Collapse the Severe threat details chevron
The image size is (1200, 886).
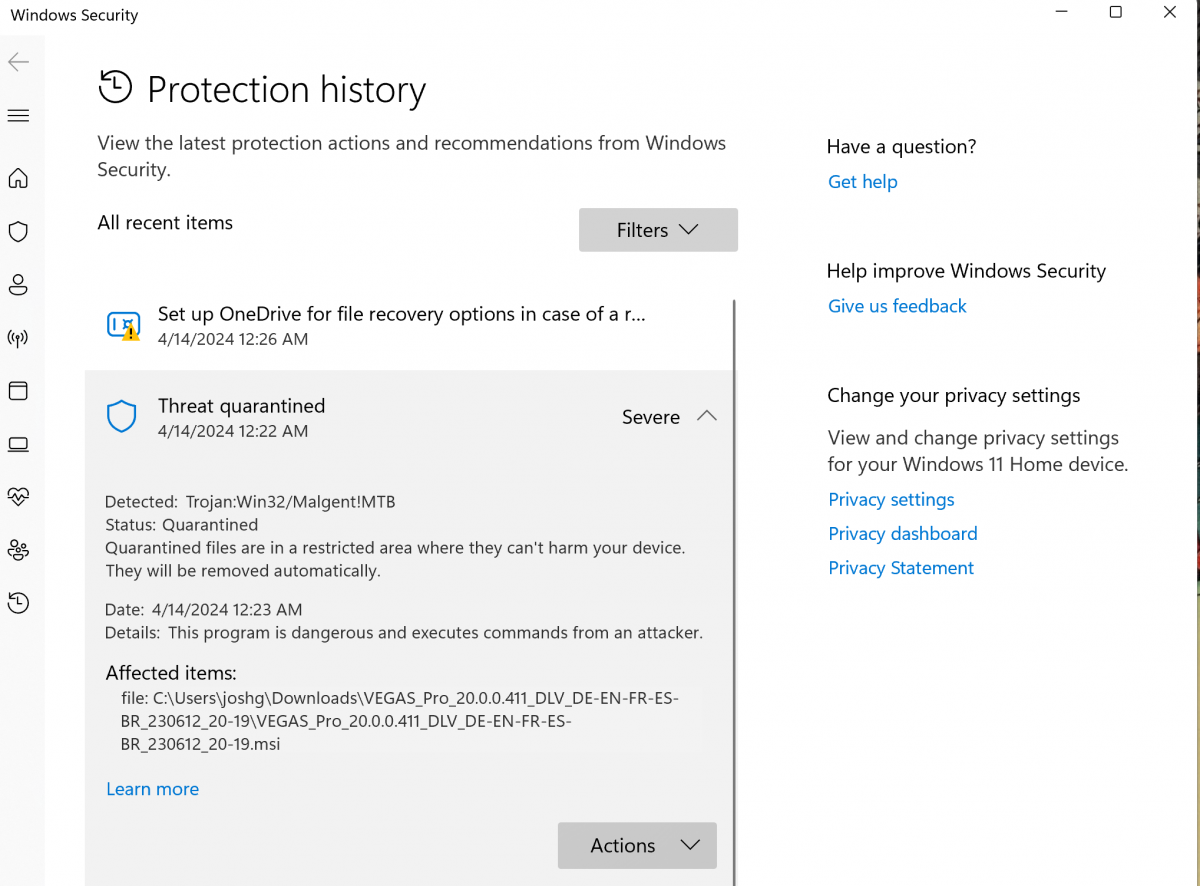click(x=706, y=416)
